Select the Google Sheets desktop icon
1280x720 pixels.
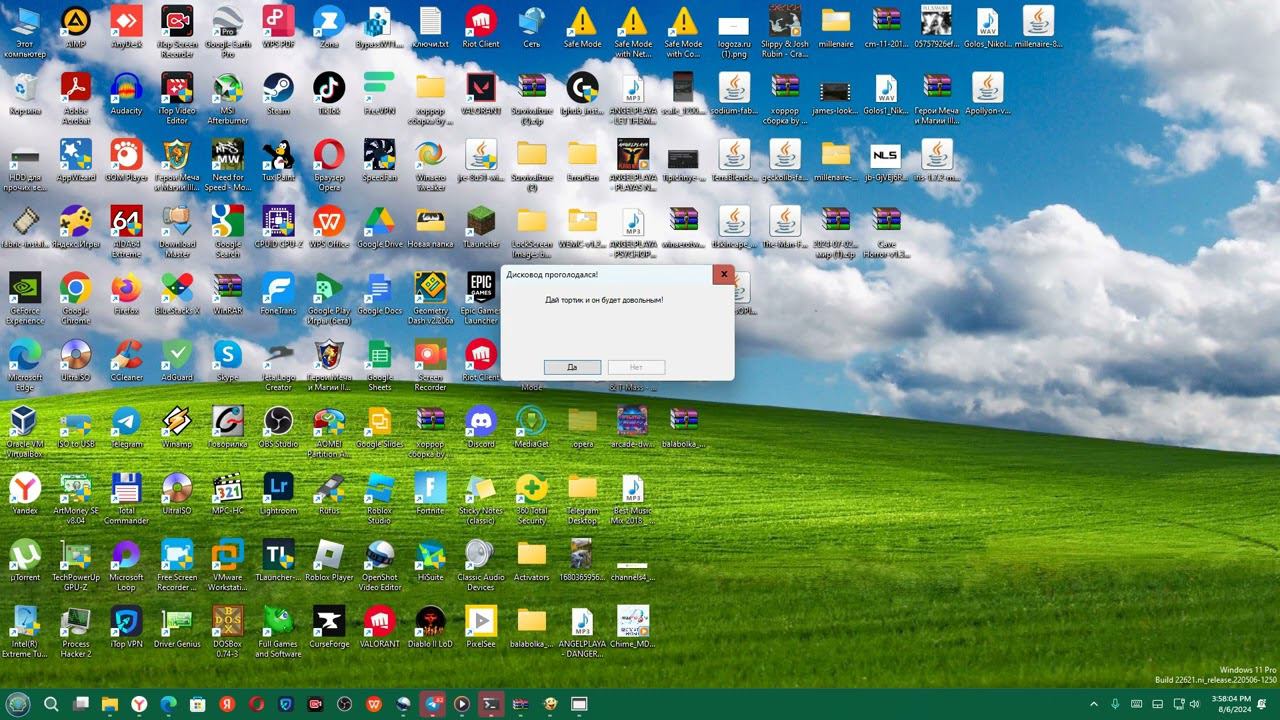pos(380,366)
